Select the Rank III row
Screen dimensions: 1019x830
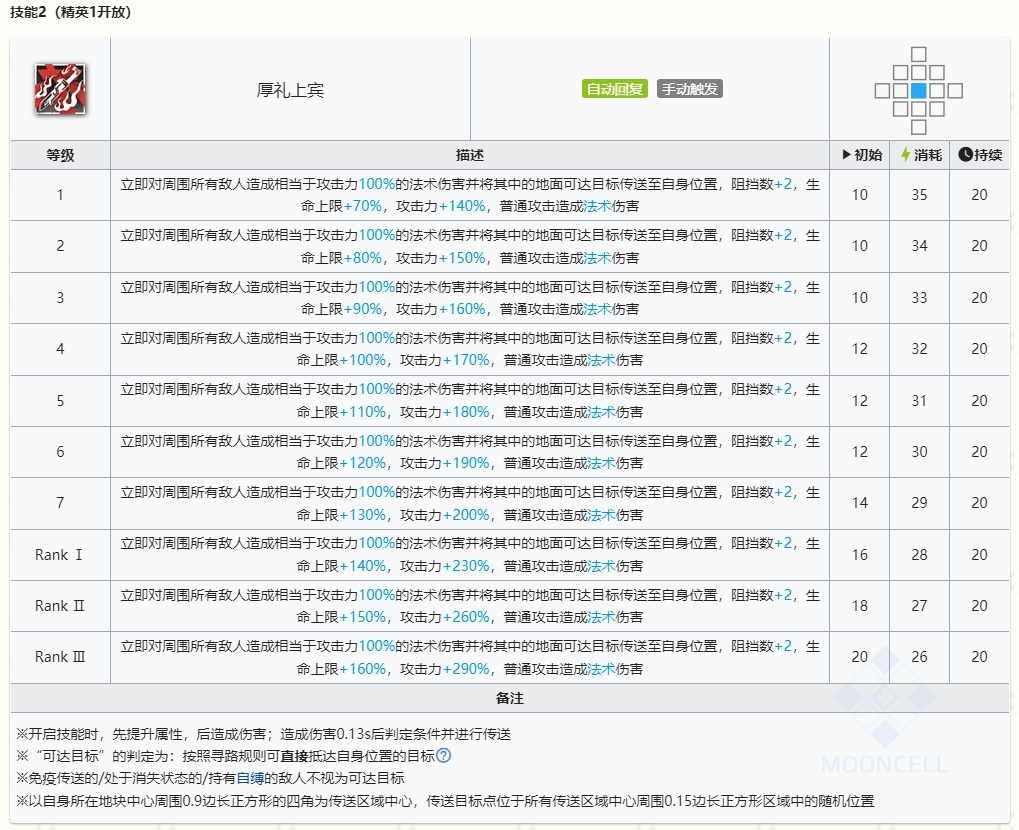coord(58,656)
